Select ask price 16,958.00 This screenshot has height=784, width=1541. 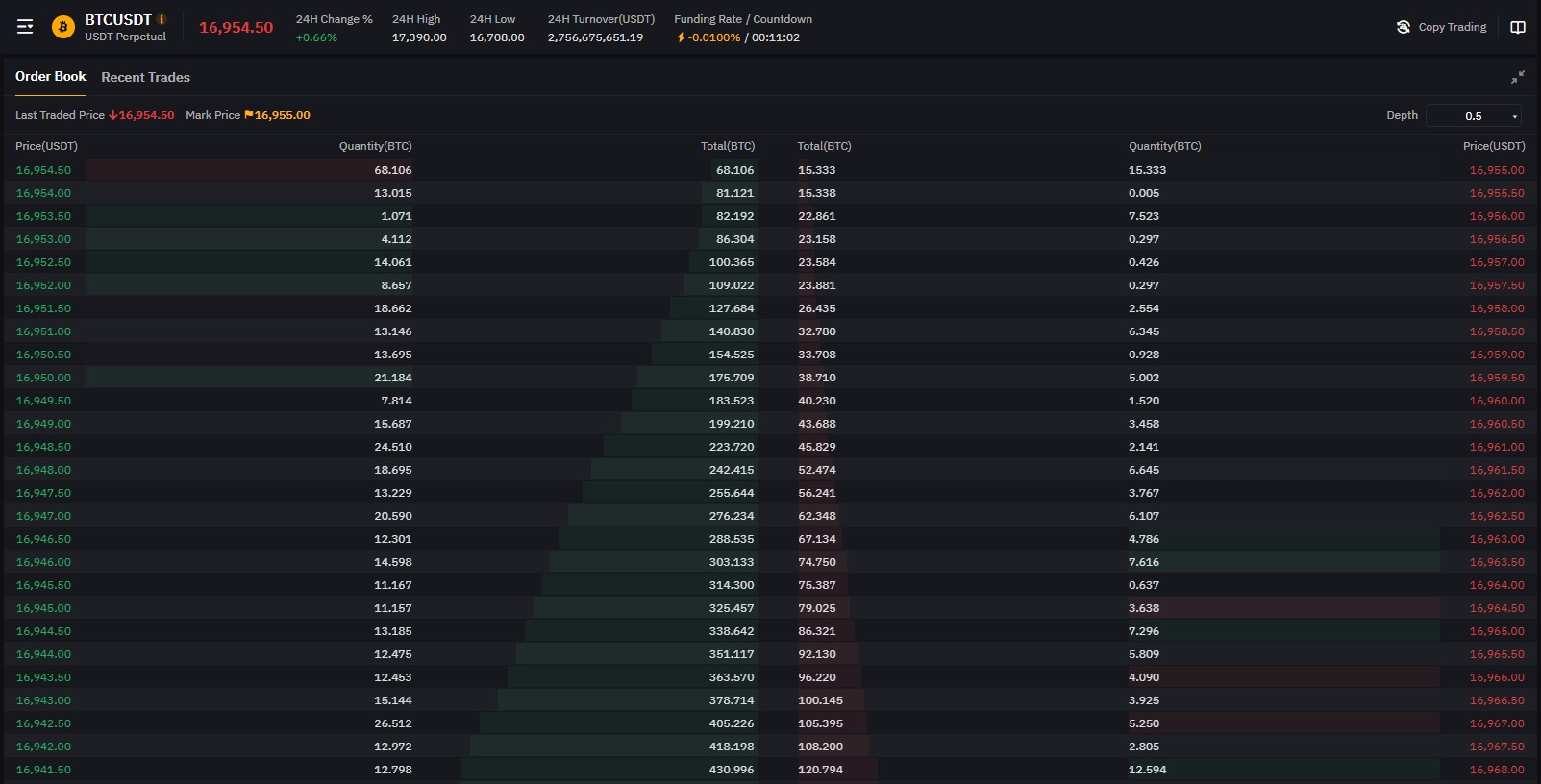pyautogui.click(x=1497, y=308)
